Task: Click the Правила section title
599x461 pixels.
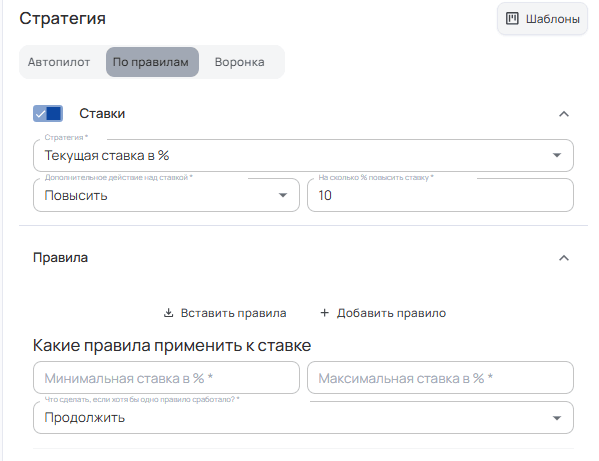Action: [60, 257]
